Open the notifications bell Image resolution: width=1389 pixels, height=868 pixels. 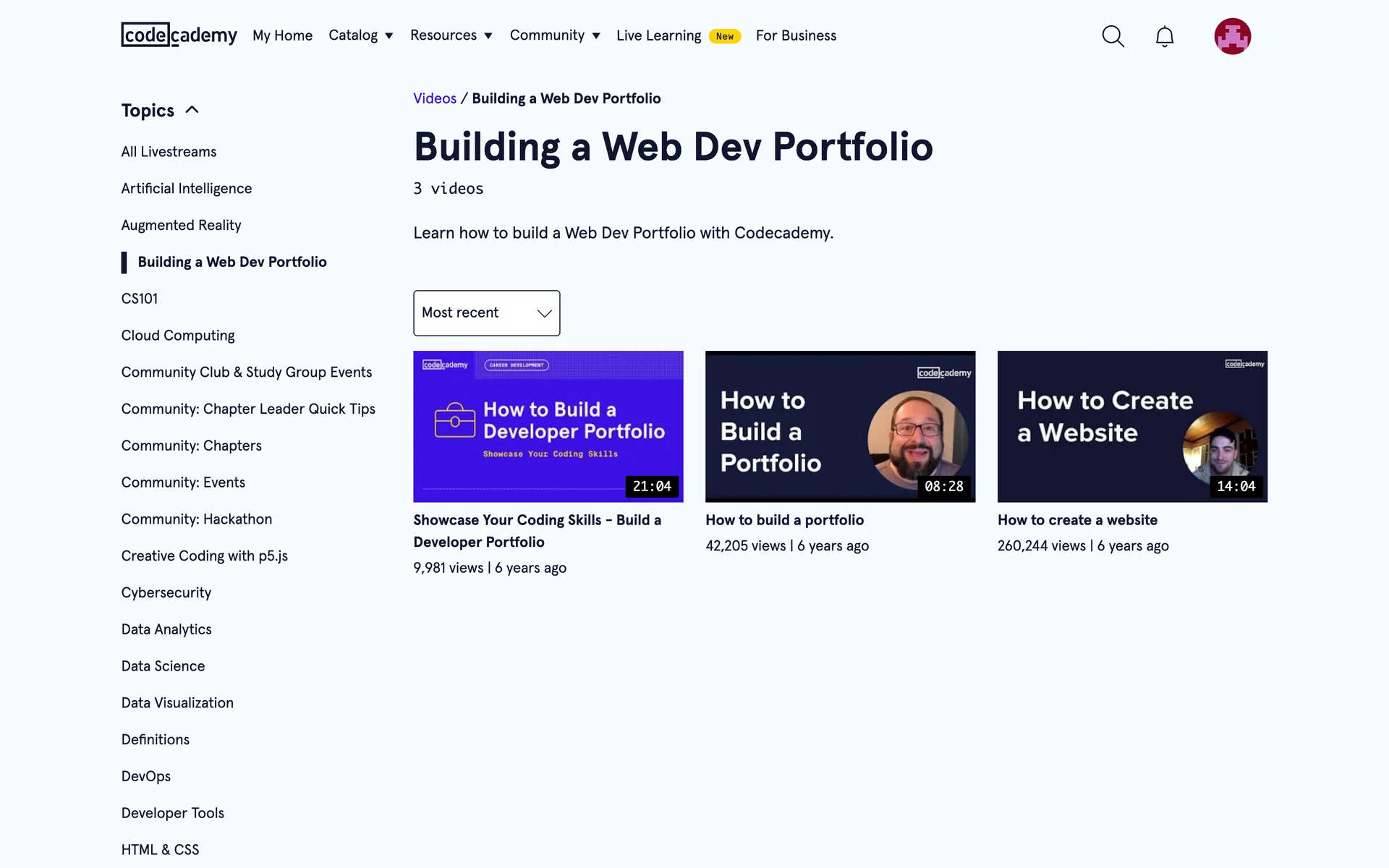coord(1164,36)
